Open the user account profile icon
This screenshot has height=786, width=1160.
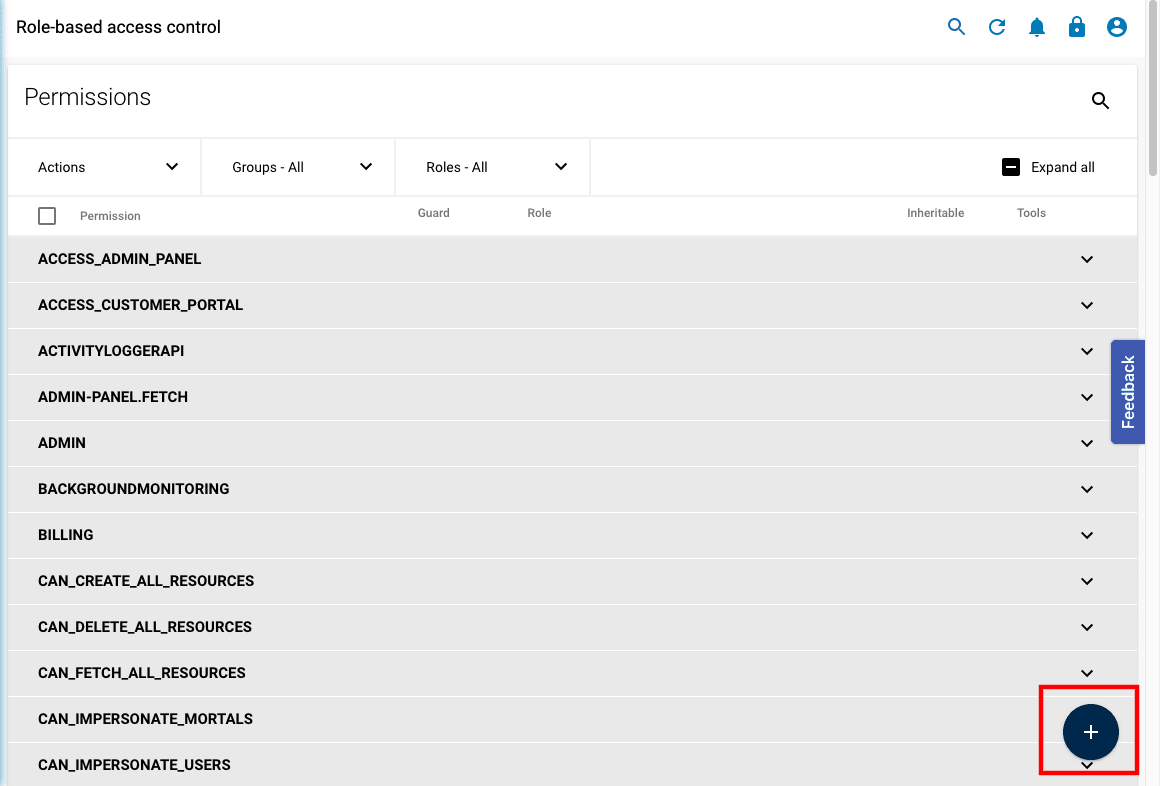[x=1116, y=27]
